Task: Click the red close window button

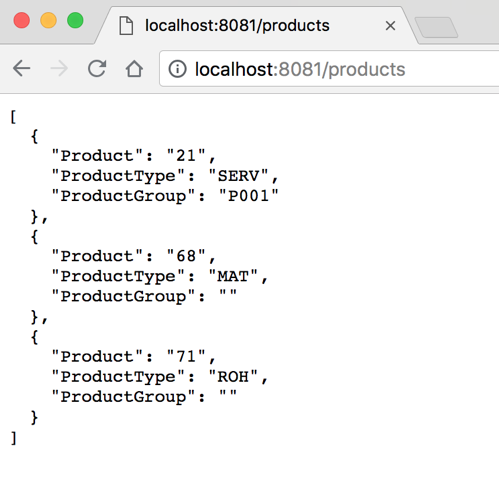Action: [x=22, y=20]
